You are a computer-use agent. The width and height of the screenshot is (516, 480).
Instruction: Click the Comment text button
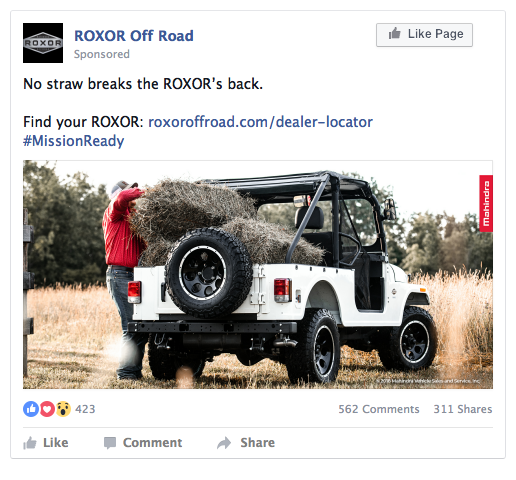[152, 443]
